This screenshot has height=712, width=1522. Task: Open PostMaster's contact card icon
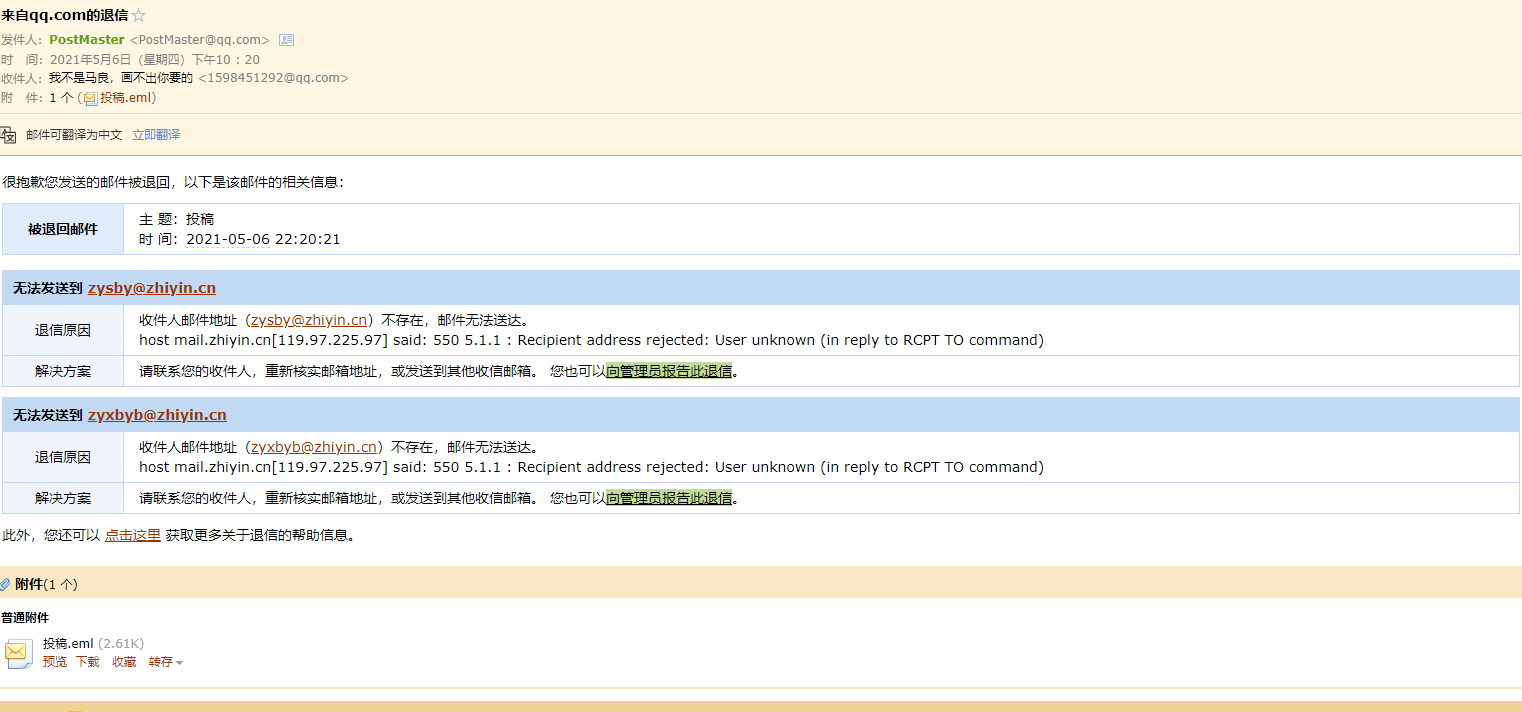(286, 40)
